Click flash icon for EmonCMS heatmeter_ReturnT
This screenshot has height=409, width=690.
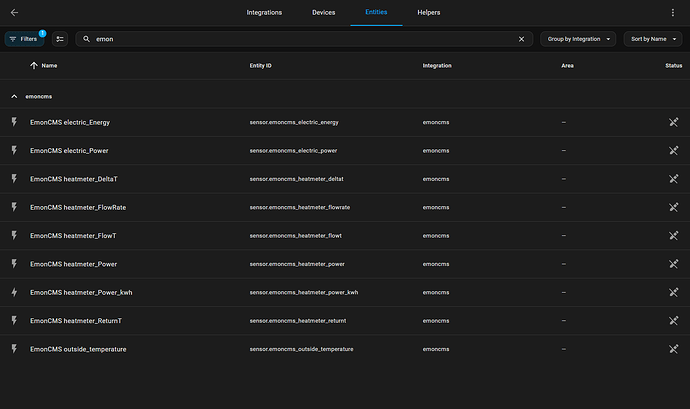tap(14, 321)
